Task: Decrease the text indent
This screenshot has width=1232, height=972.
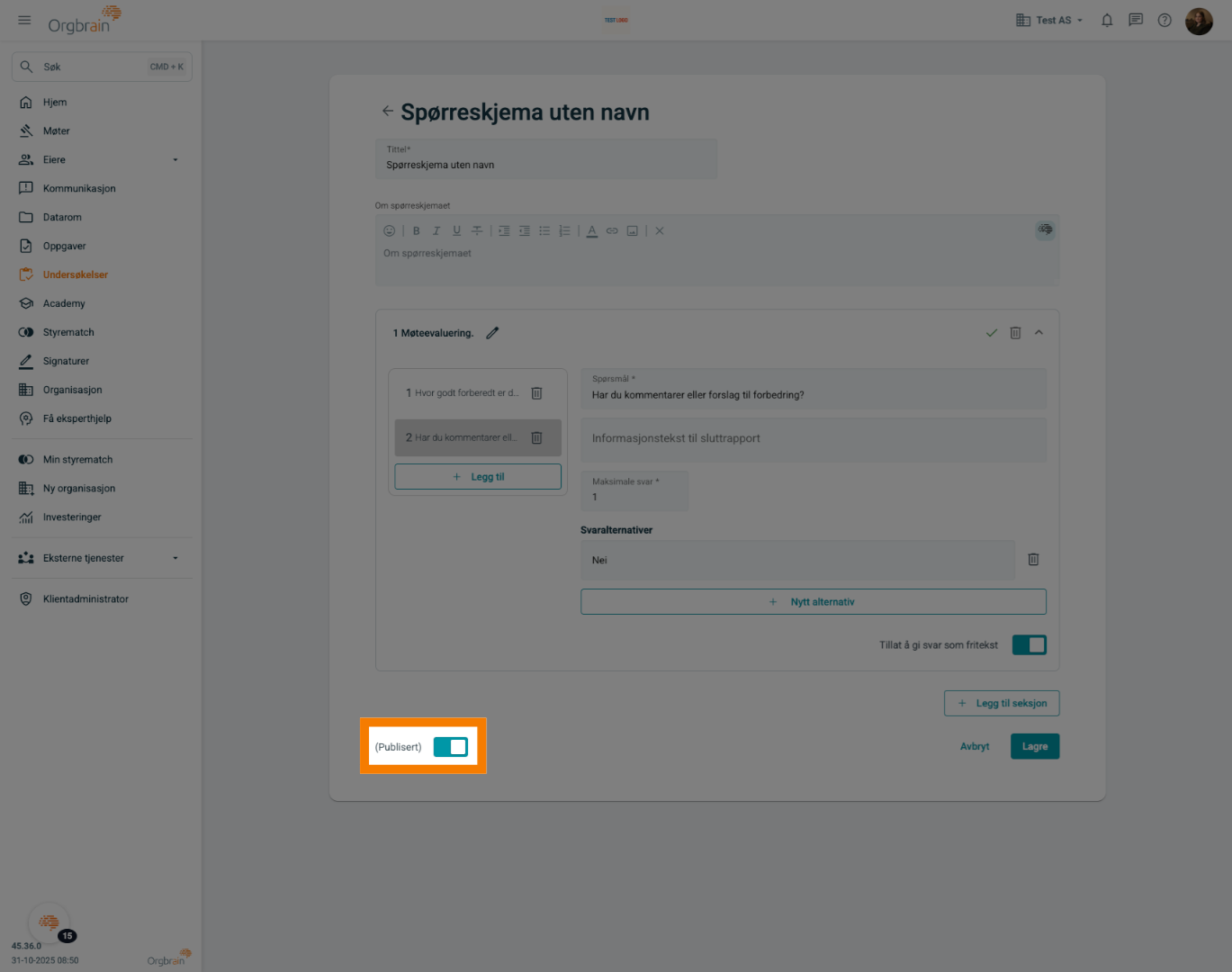Action: [x=524, y=231]
